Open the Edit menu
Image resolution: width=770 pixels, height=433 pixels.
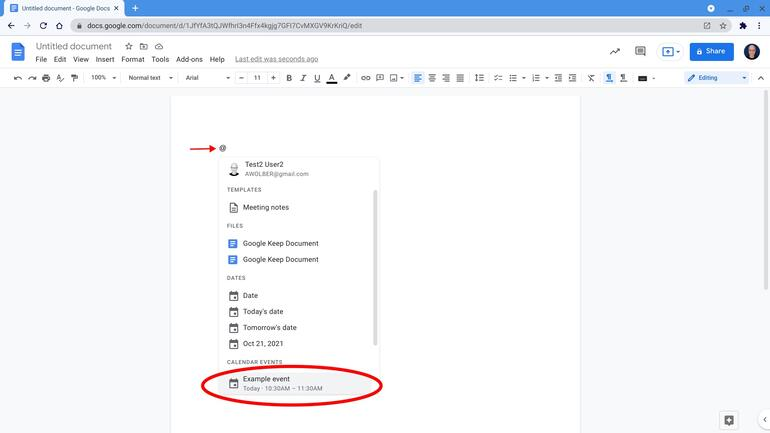click(x=60, y=59)
